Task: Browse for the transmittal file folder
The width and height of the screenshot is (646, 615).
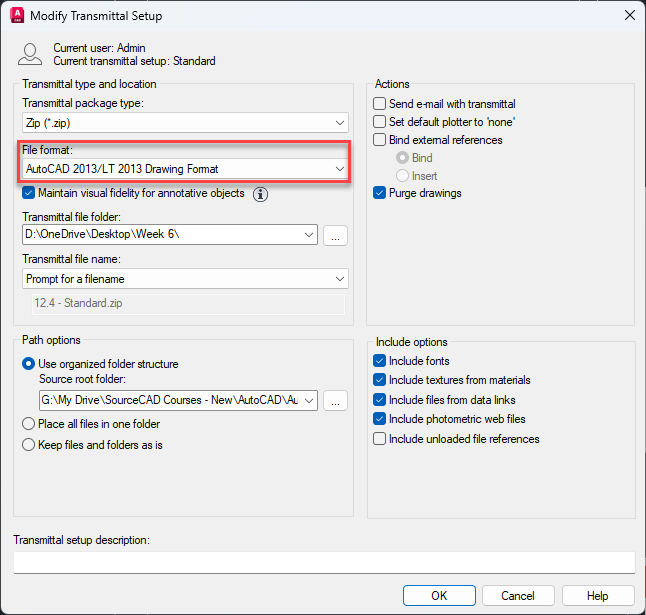Action: 335,236
